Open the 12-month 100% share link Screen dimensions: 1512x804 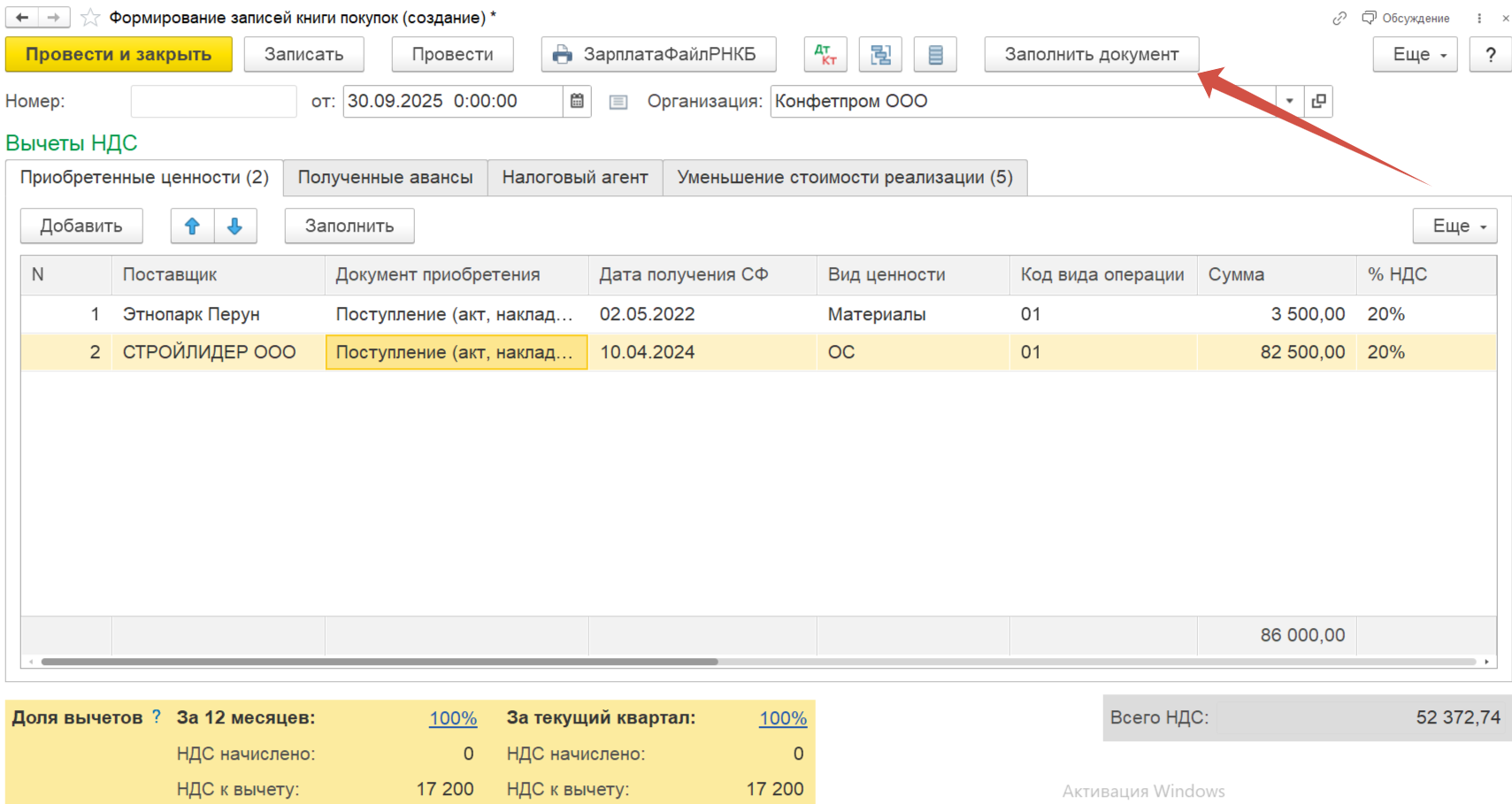click(452, 718)
